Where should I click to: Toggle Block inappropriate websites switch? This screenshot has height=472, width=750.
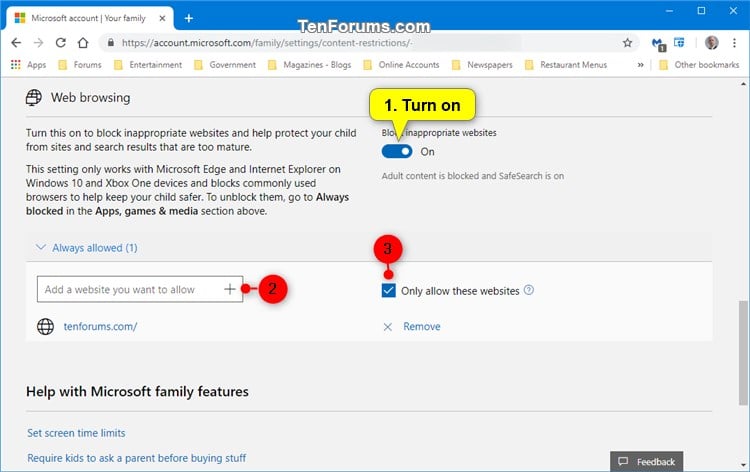click(397, 152)
